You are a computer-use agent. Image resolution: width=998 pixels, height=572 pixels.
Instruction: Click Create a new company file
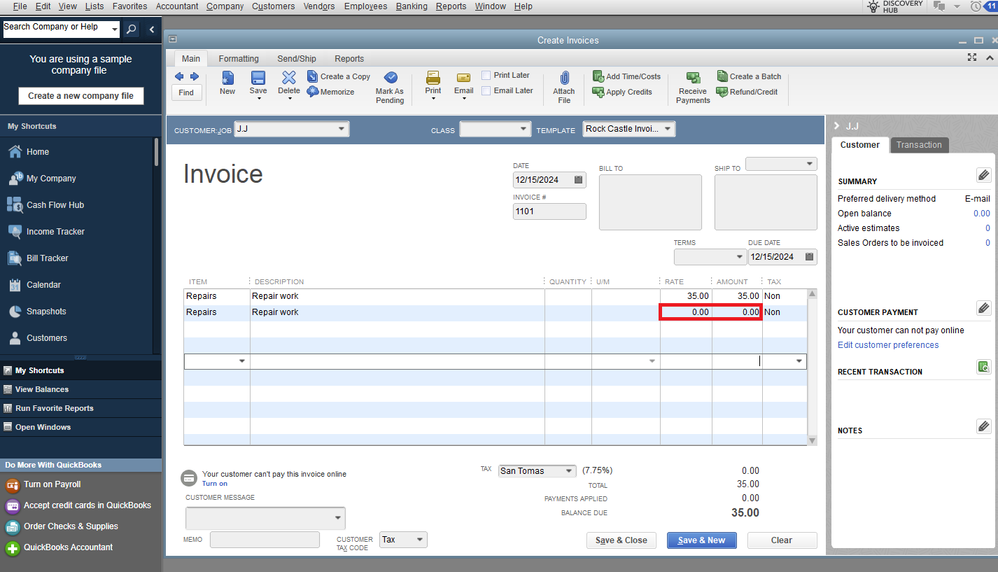[x=81, y=96]
